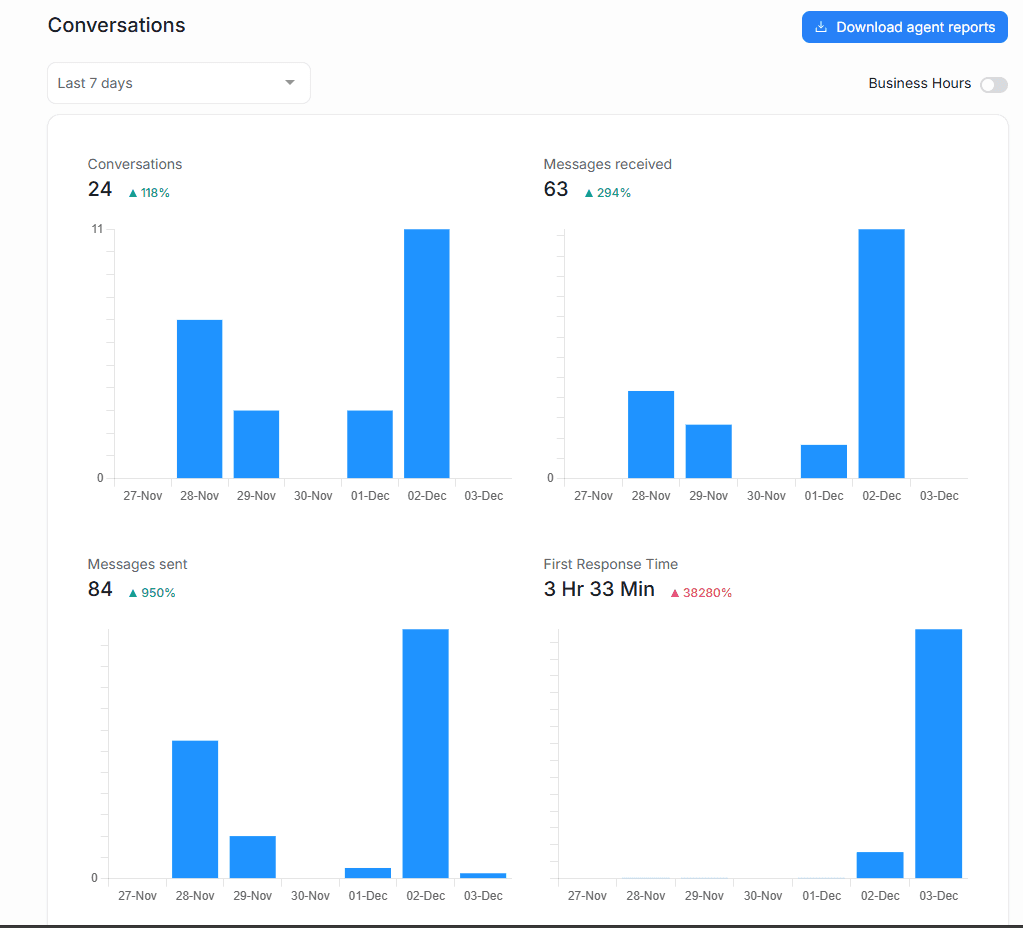Click the 03-Dec bar in First Response Time chart
The image size is (1023, 928).
[x=937, y=750]
